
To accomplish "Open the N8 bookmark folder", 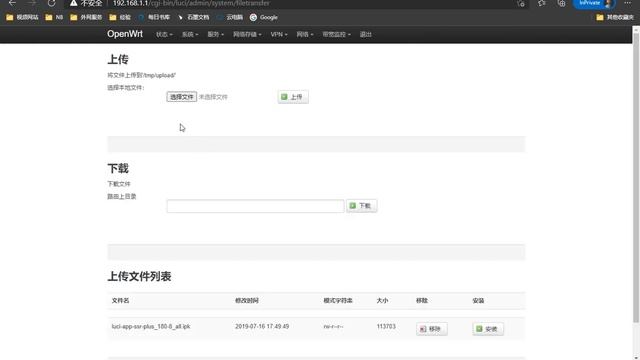I will pyautogui.click(x=54, y=17).
